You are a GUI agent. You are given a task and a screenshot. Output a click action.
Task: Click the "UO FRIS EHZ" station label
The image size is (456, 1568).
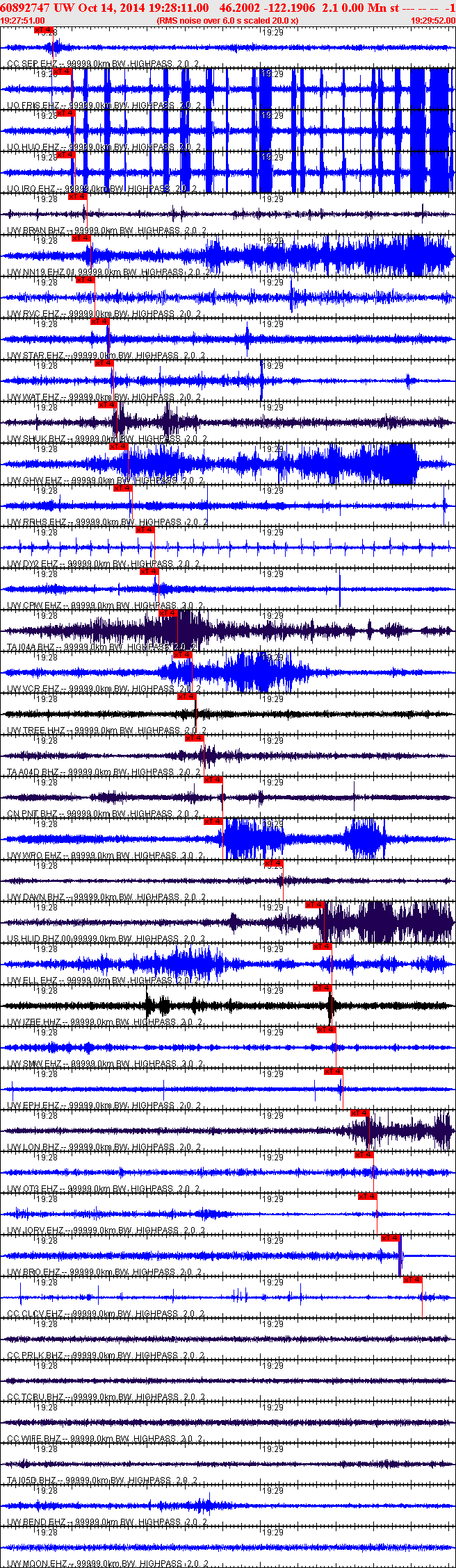[34, 106]
